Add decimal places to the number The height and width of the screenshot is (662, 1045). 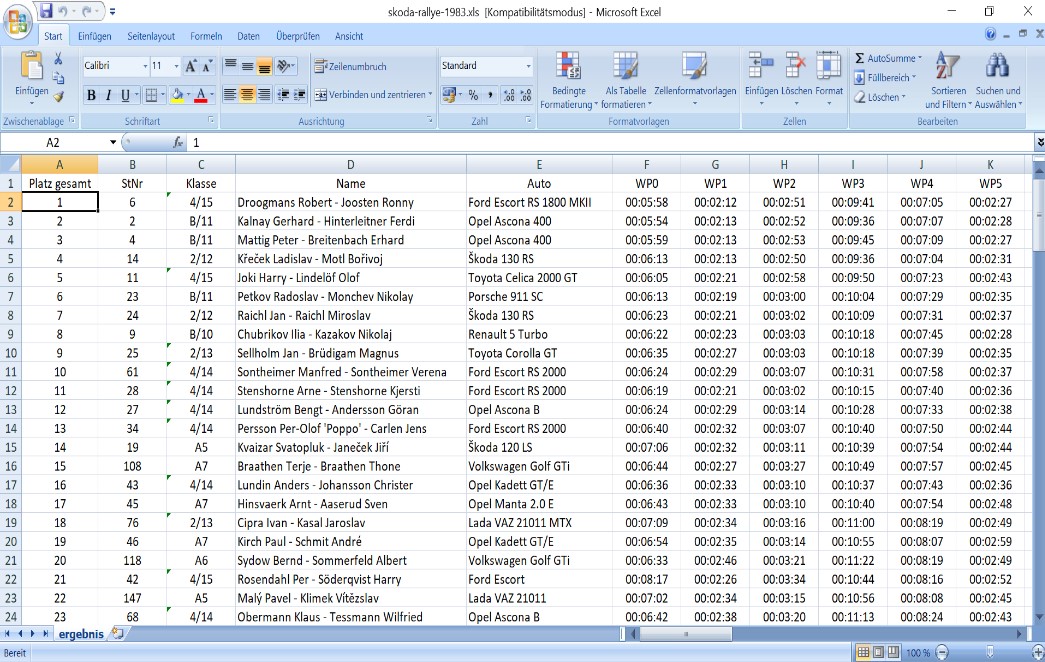[509, 95]
